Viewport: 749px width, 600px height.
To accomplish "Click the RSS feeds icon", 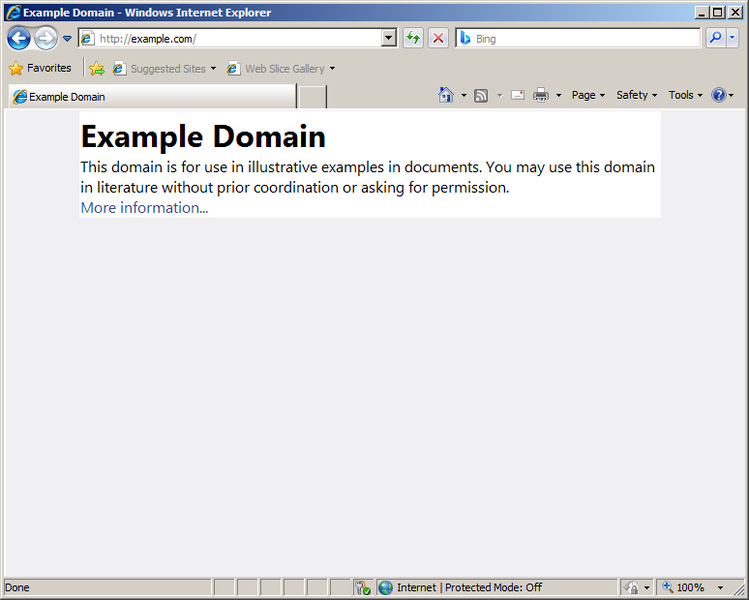I will click(481, 96).
